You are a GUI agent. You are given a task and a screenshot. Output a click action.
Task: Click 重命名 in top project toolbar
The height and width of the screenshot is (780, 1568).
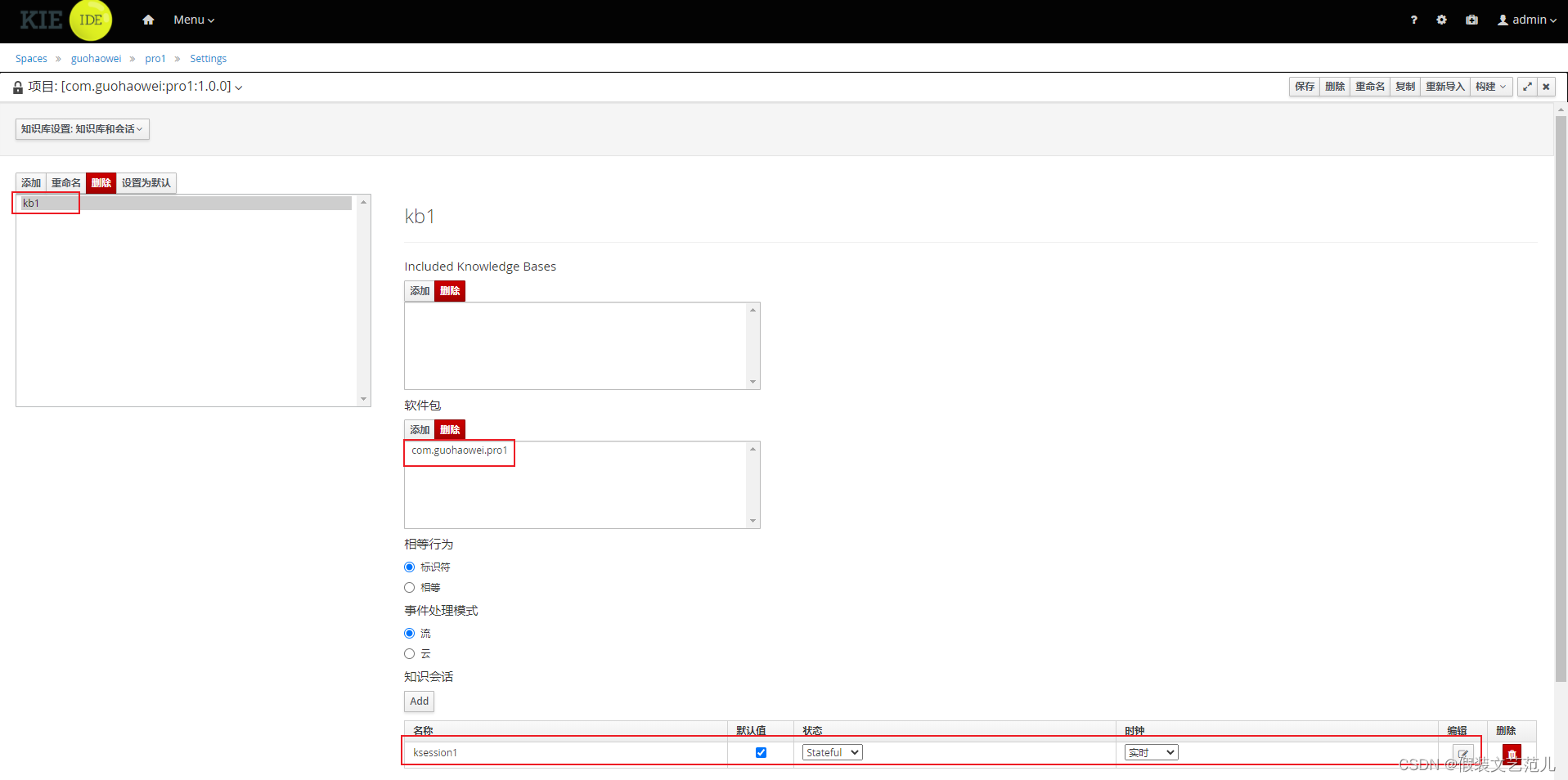(1370, 87)
